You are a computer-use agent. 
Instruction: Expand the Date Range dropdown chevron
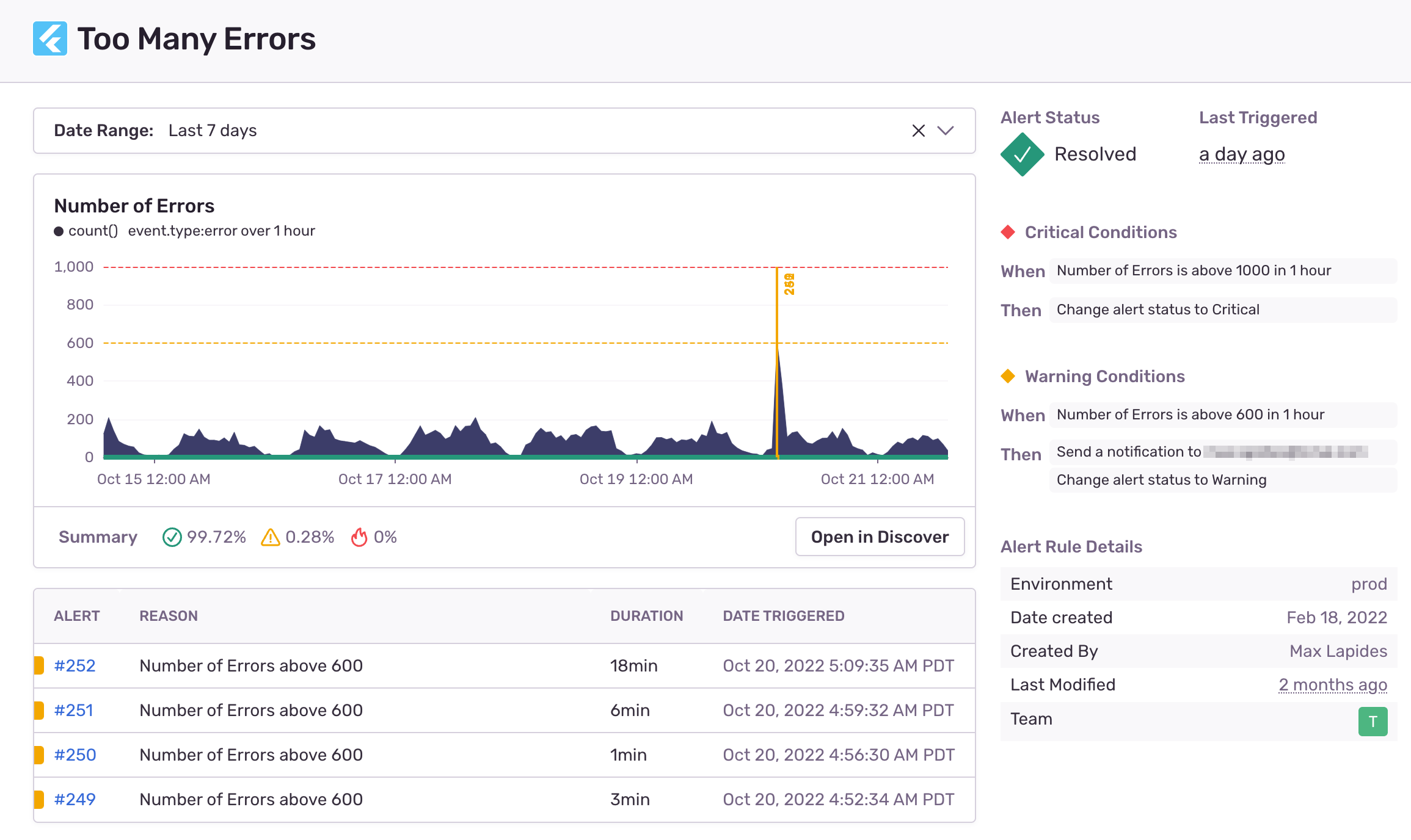coord(946,131)
